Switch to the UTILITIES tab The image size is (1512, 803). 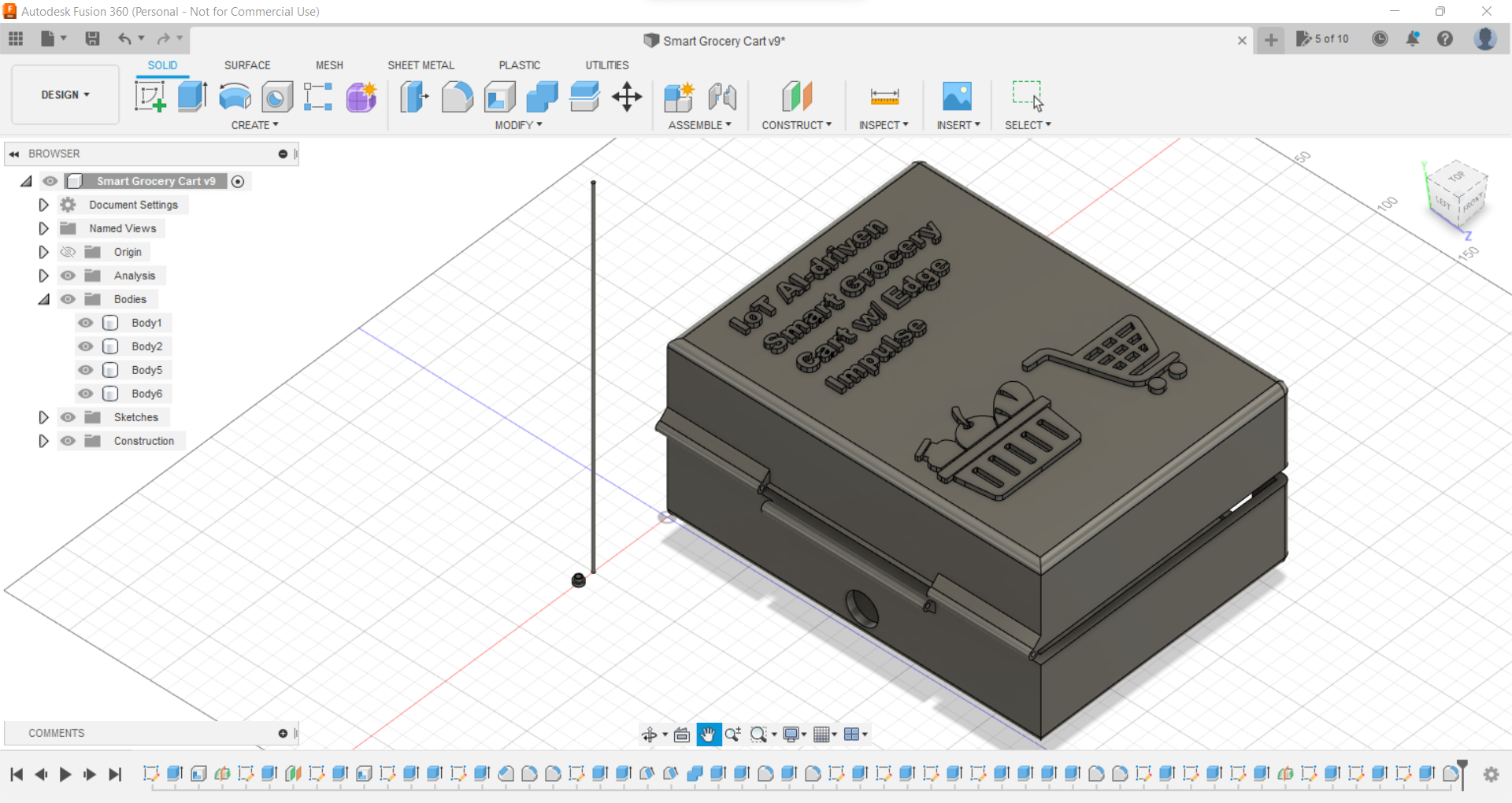pos(606,65)
